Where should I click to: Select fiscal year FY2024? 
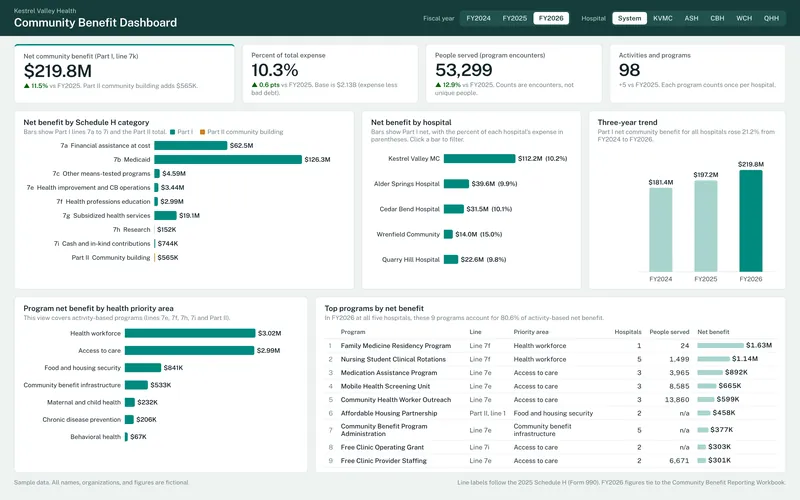478,18
